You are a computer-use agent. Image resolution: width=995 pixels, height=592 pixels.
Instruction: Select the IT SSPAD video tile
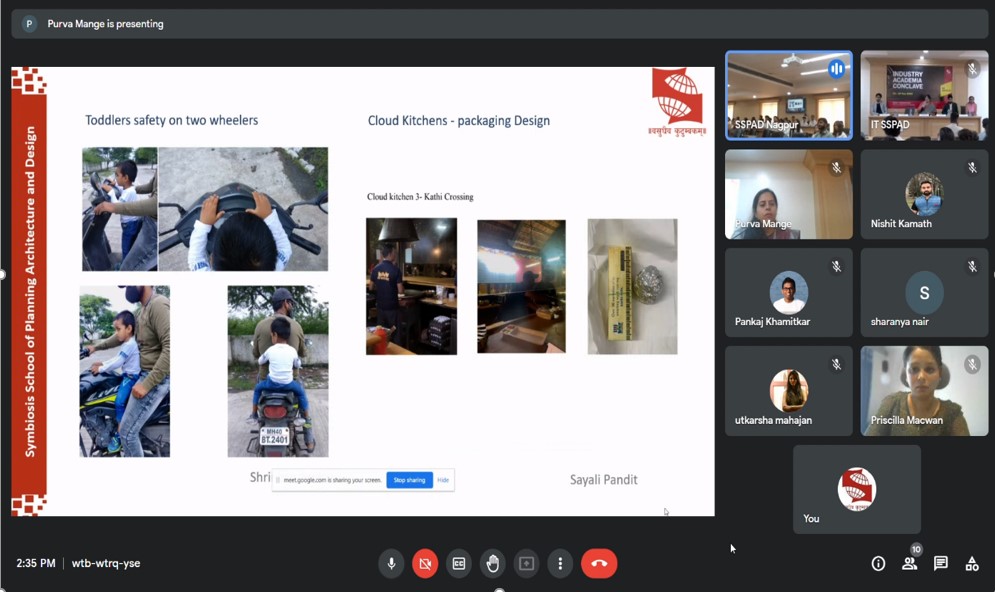pyautogui.click(x=924, y=96)
